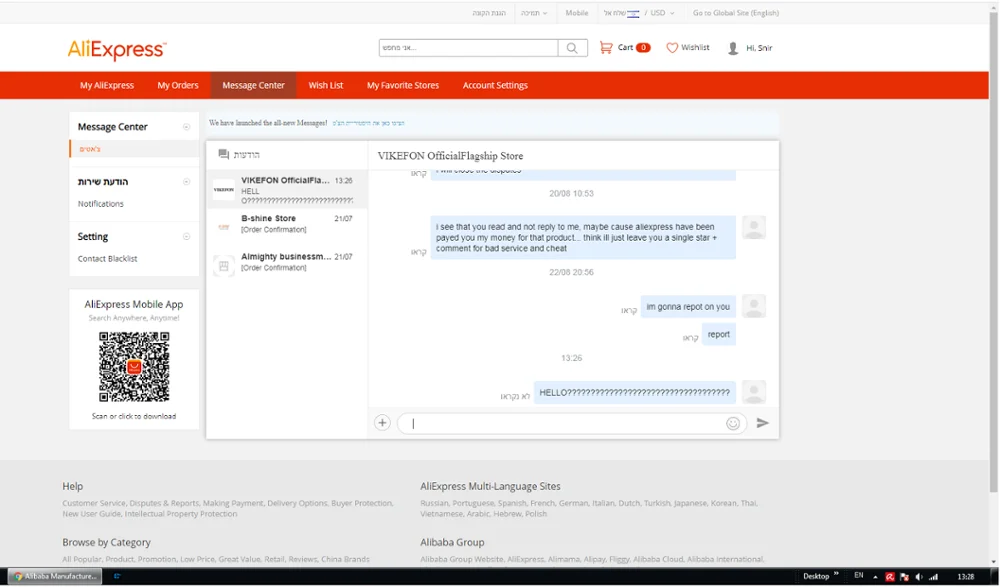Click the Almighty businessm... store avatar icon

[x=224, y=266]
